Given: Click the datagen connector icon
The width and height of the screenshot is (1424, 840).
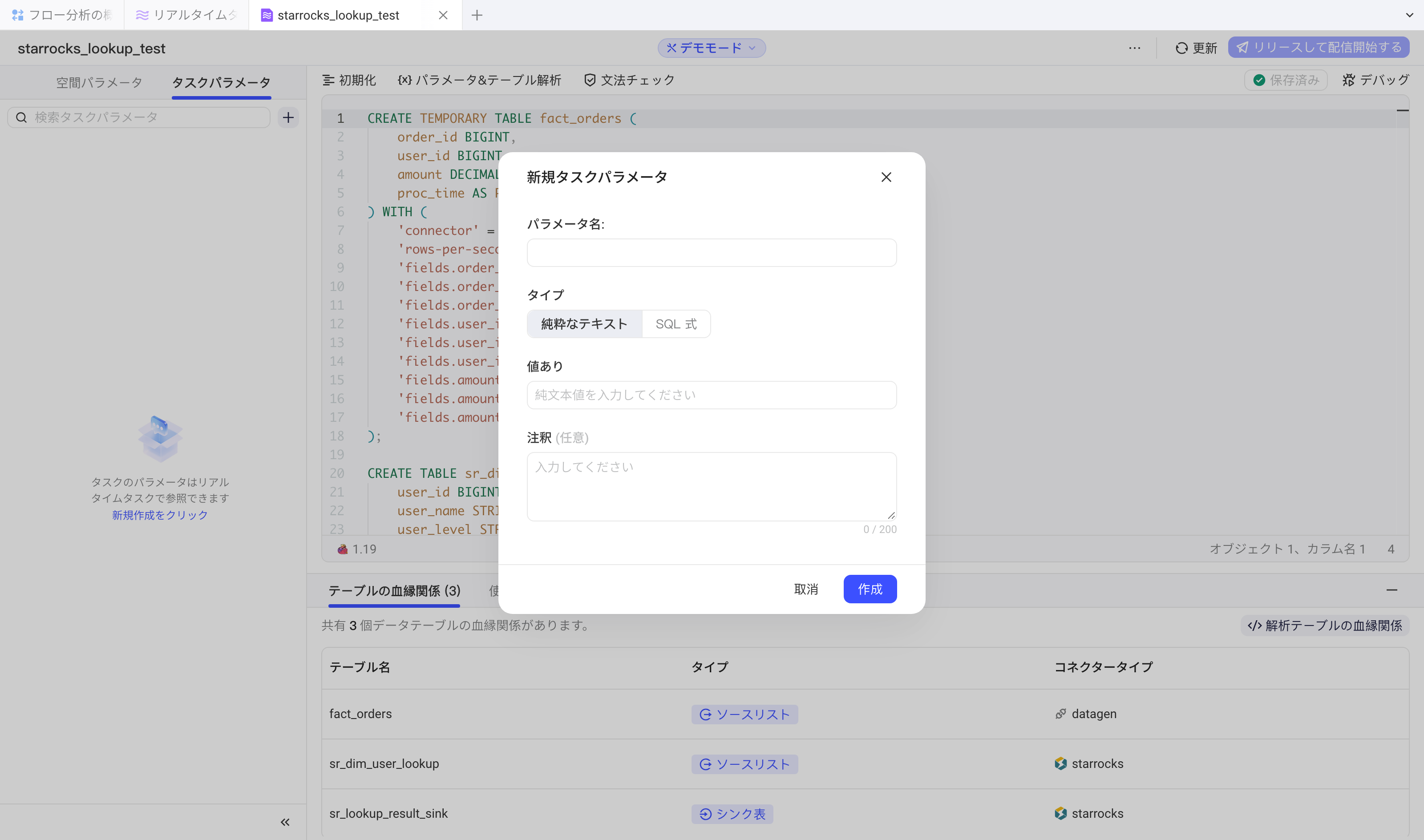Looking at the screenshot, I should [1060, 714].
